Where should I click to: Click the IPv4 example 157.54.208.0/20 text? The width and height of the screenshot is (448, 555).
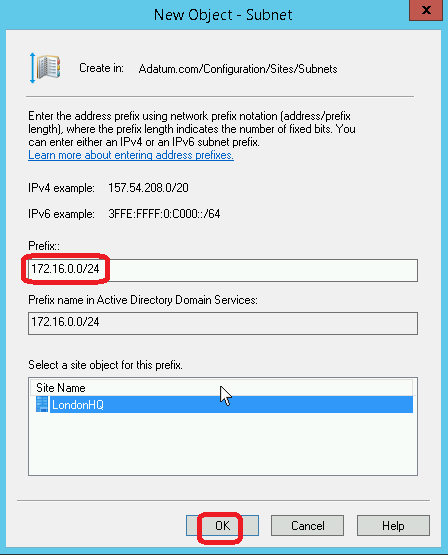[148, 188]
